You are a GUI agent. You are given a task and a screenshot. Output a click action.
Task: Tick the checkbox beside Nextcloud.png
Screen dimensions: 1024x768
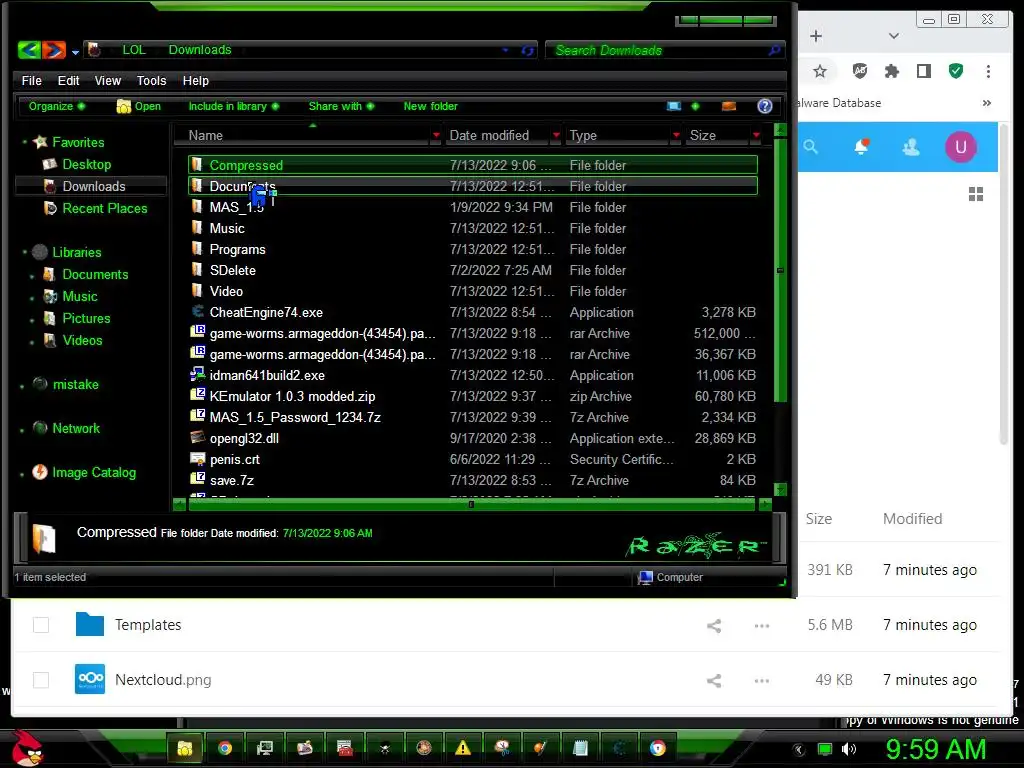(41, 680)
